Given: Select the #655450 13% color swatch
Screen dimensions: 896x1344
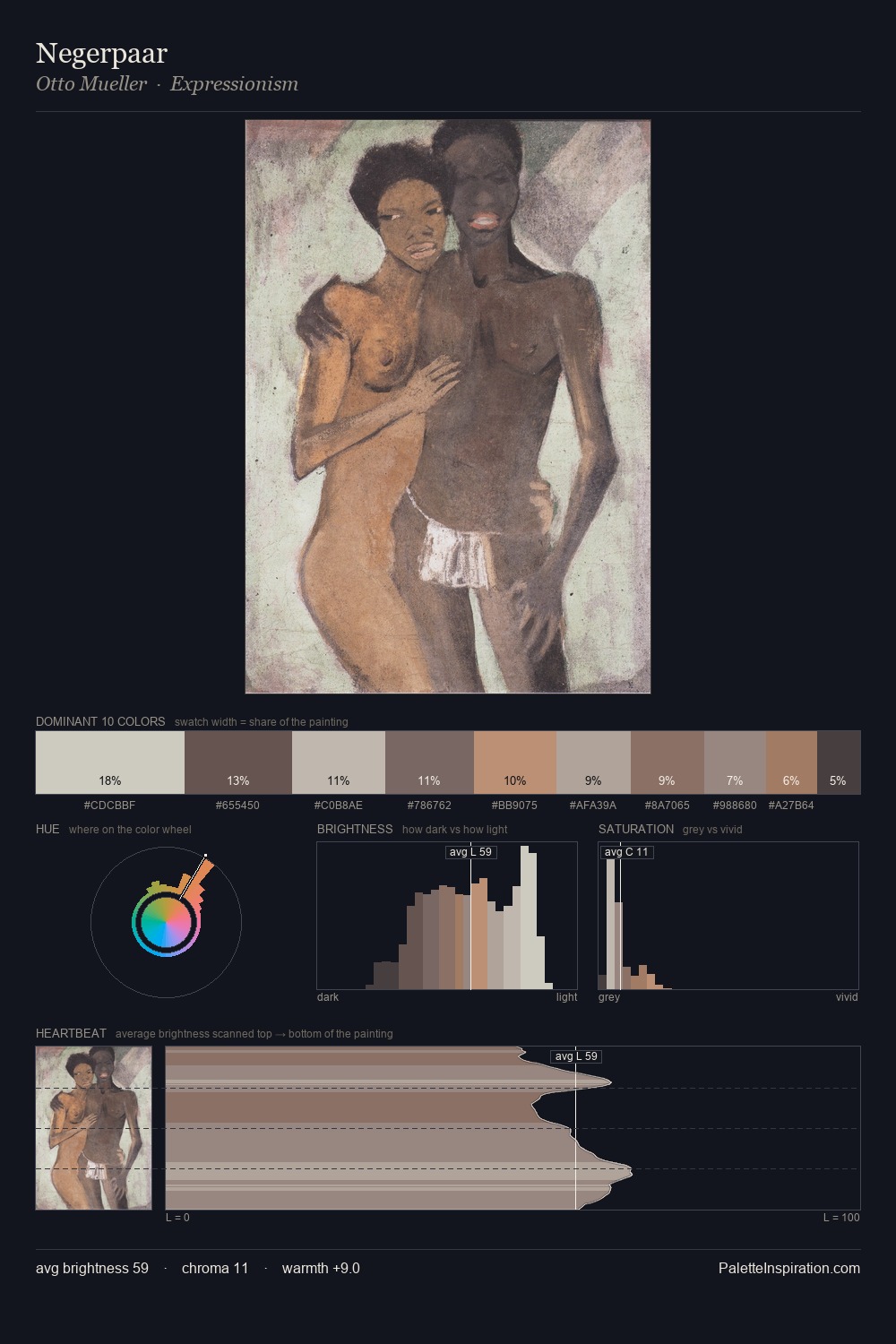Looking at the screenshot, I should click(x=238, y=762).
